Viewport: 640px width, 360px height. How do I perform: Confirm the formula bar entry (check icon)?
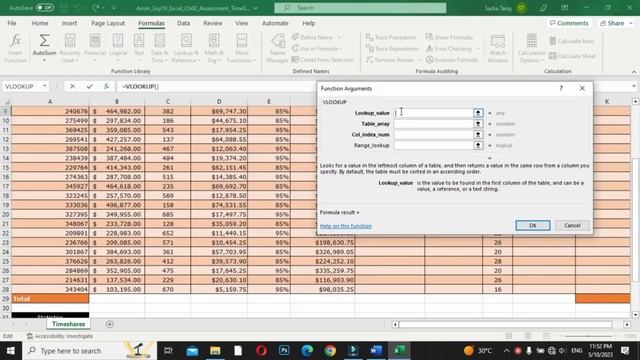coord(89,86)
